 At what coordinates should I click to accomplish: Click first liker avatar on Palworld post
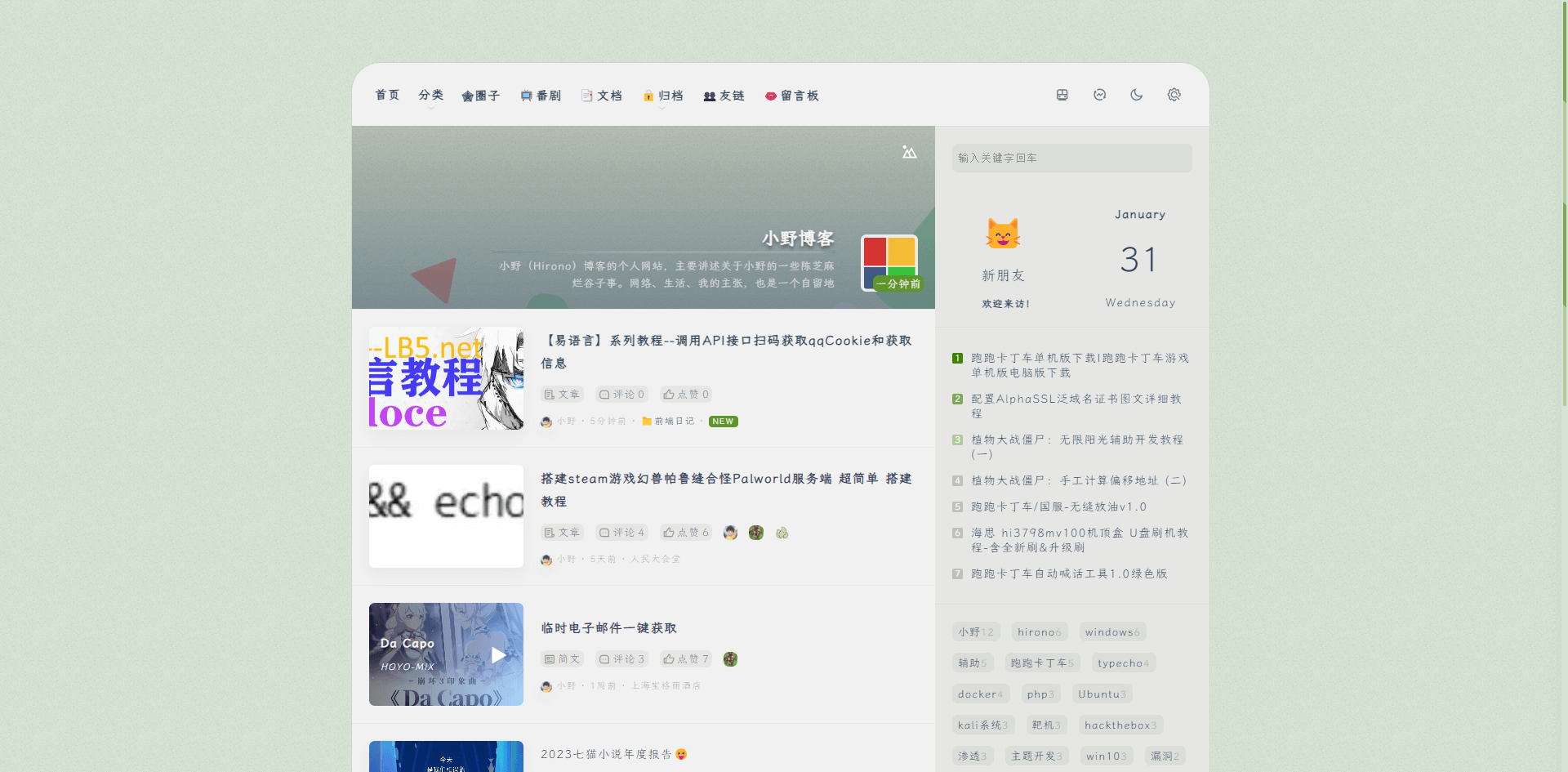pos(730,533)
